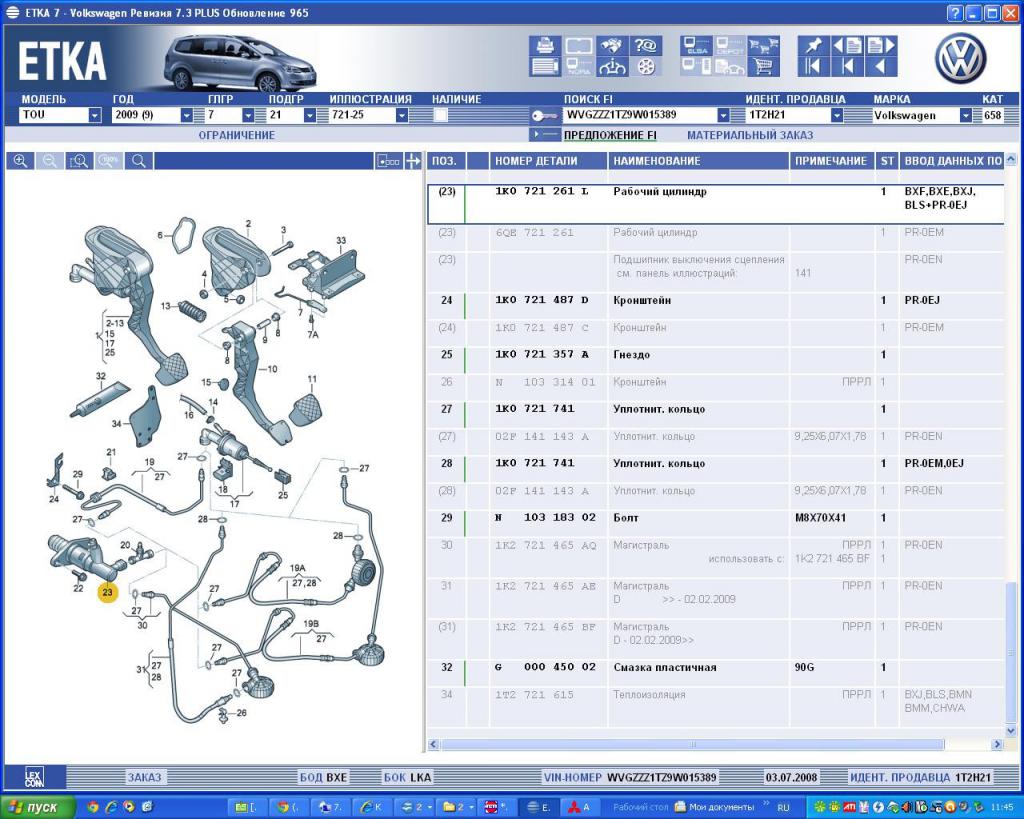Click the taskbar clock 11:45
Screen dimensions: 1024x819
pos(1002,807)
